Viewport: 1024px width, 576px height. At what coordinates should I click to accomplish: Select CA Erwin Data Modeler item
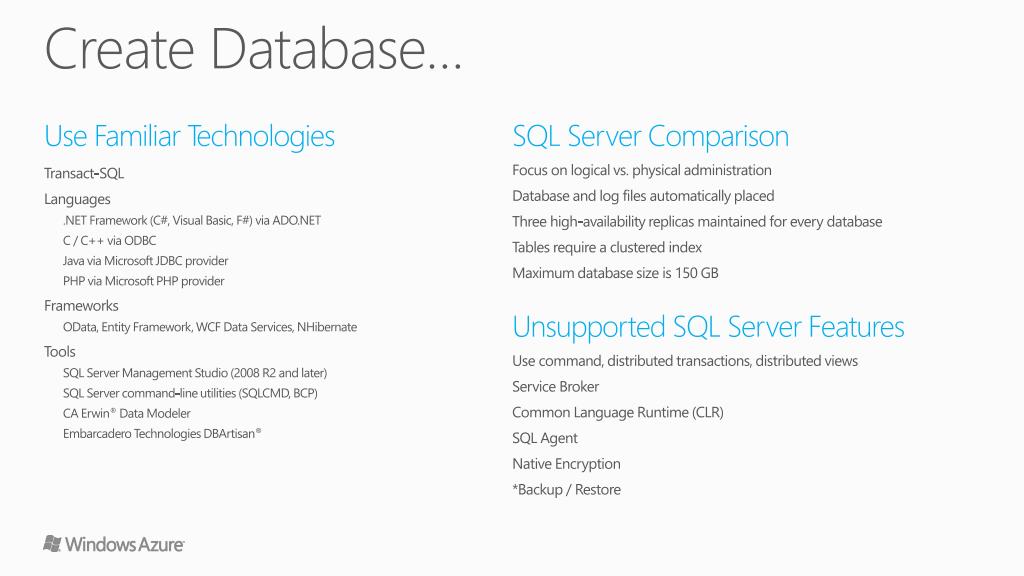click(127, 413)
